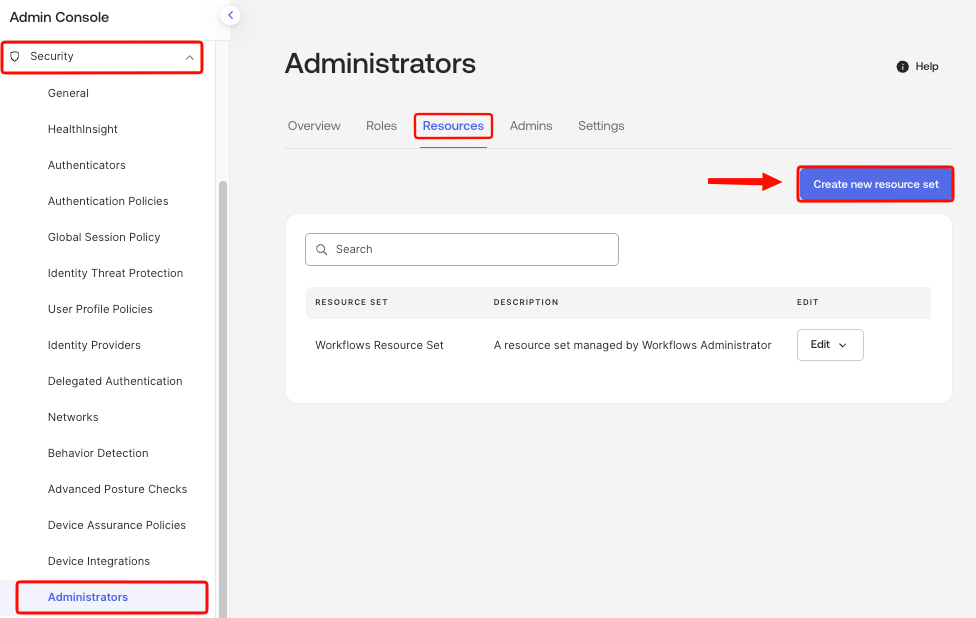Switch to the Roles tab
The image size is (976, 618).
coord(382,126)
